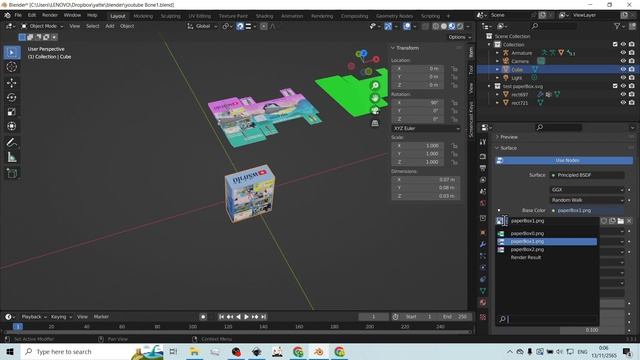Screen dimensions: 640x360
Task: Open the Output properties tab icon
Action: pyautogui.click(x=483, y=168)
